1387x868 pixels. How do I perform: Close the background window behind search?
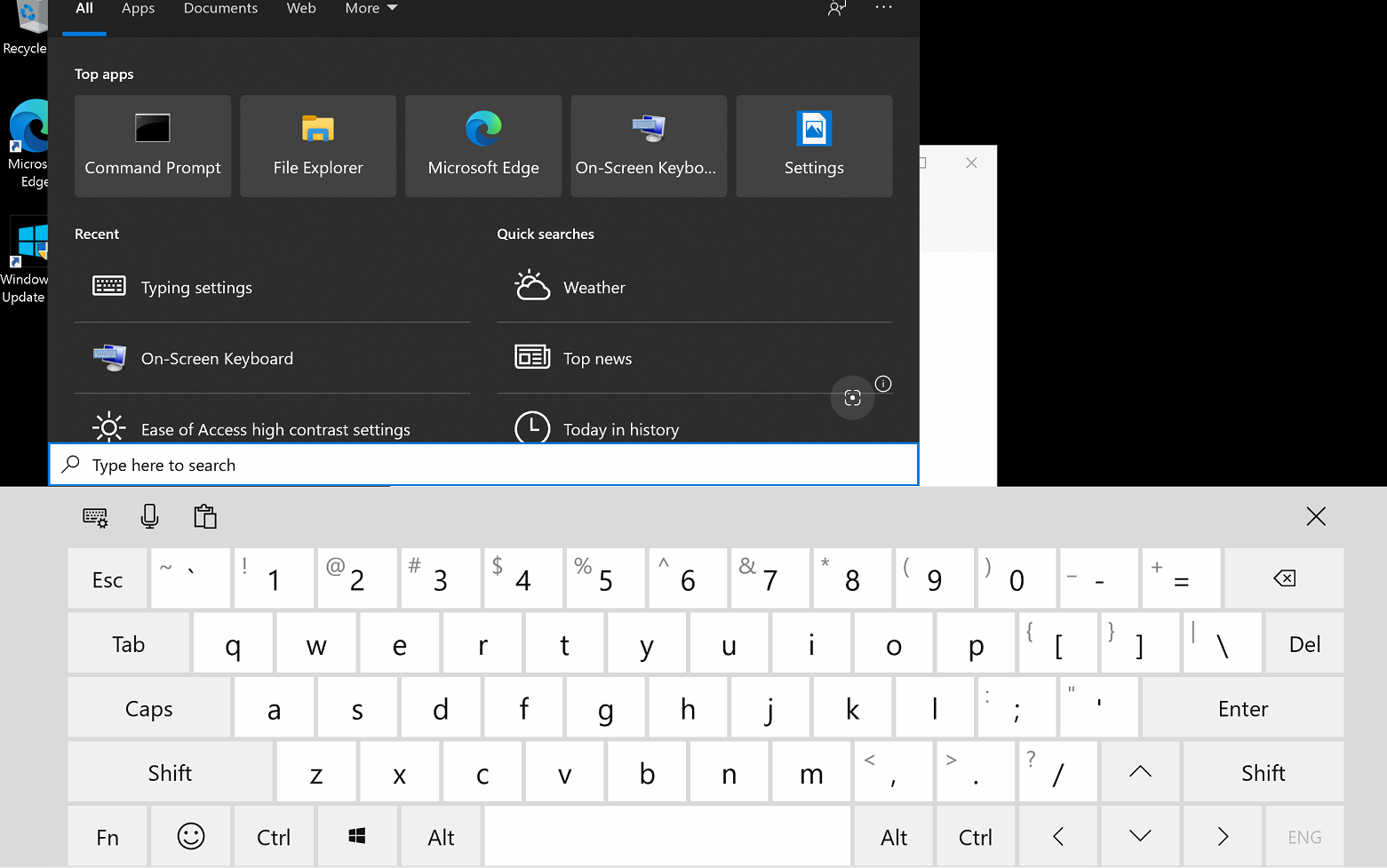(x=971, y=163)
